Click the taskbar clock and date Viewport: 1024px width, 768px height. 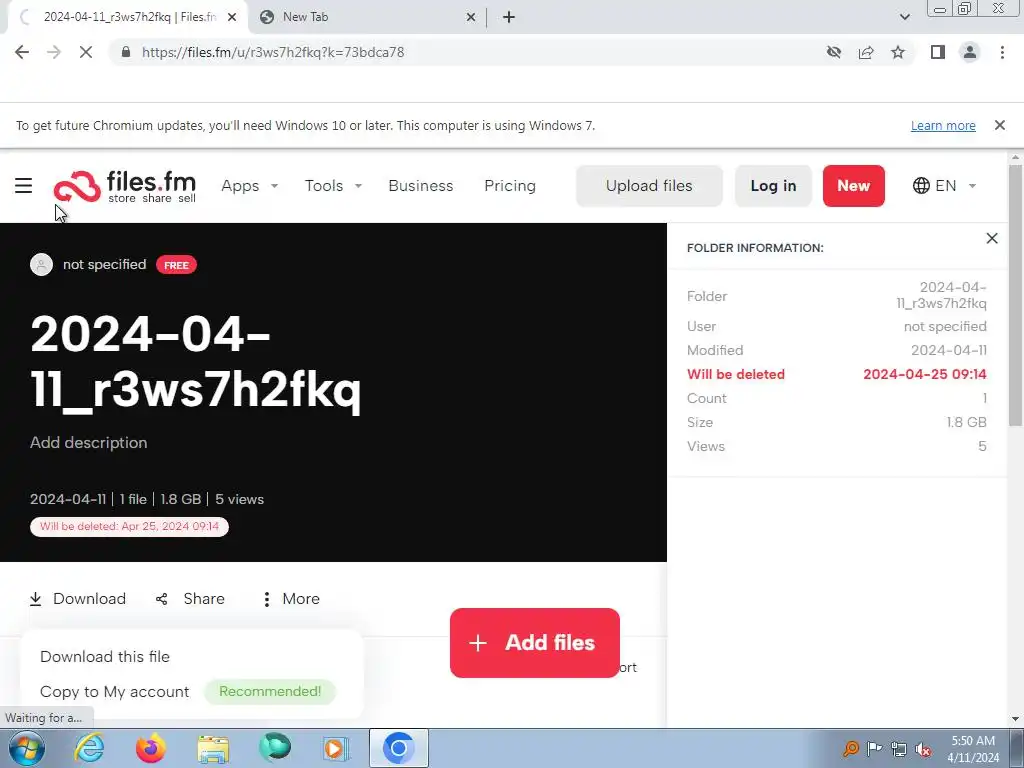(972, 749)
